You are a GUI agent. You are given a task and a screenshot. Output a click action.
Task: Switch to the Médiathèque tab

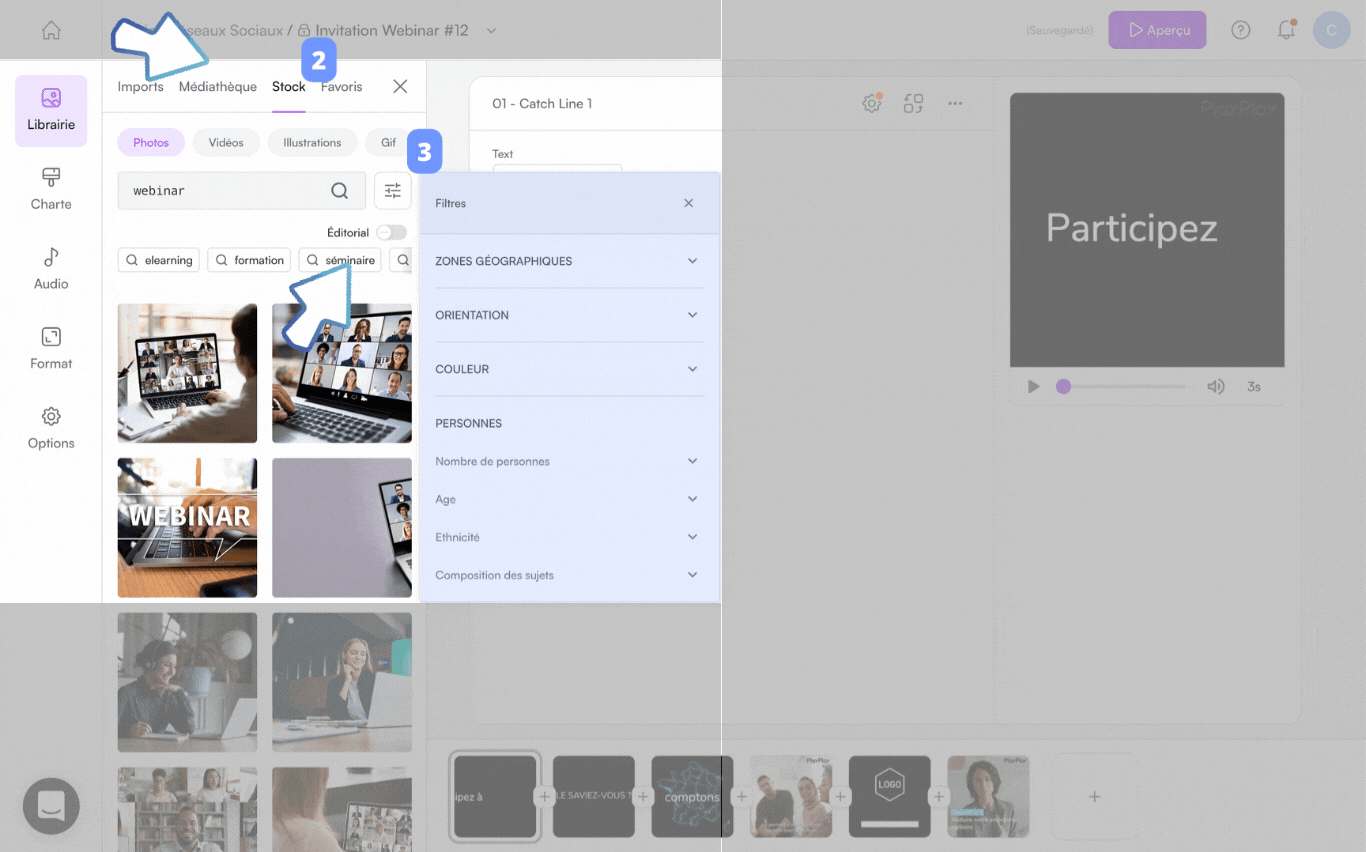[x=218, y=87]
